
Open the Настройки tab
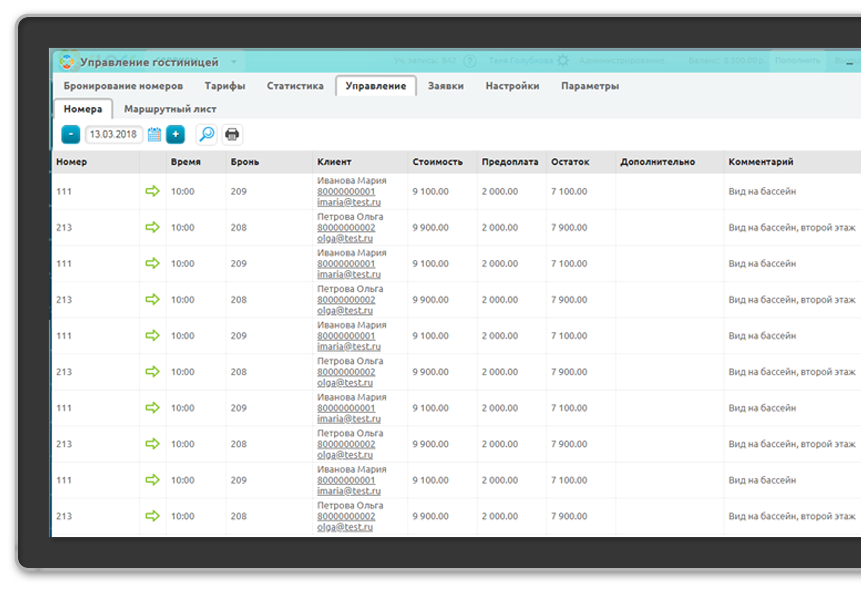click(x=512, y=86)
